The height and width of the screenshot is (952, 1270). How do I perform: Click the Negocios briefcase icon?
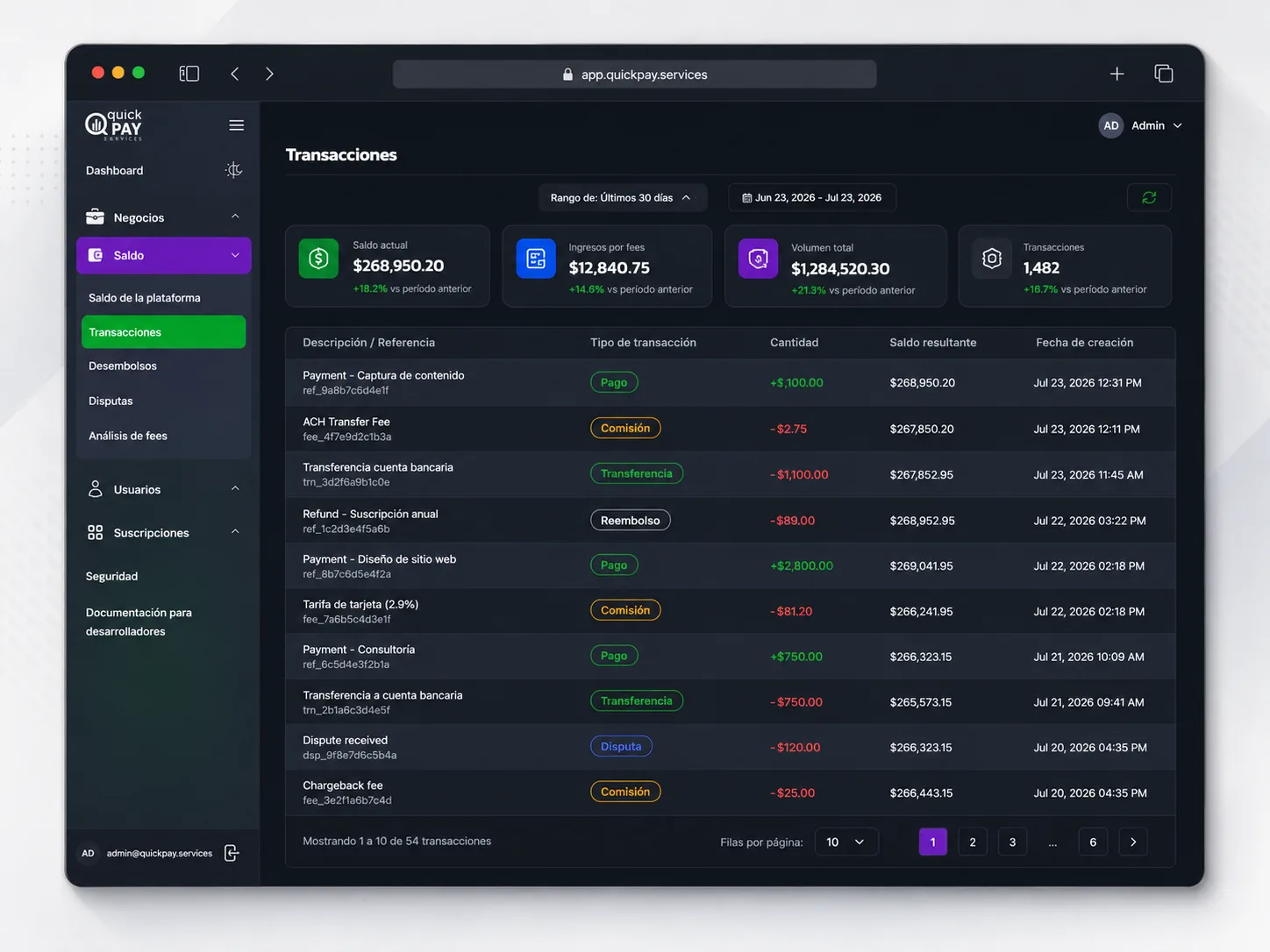pyautogui.click(x=95, y=217)
